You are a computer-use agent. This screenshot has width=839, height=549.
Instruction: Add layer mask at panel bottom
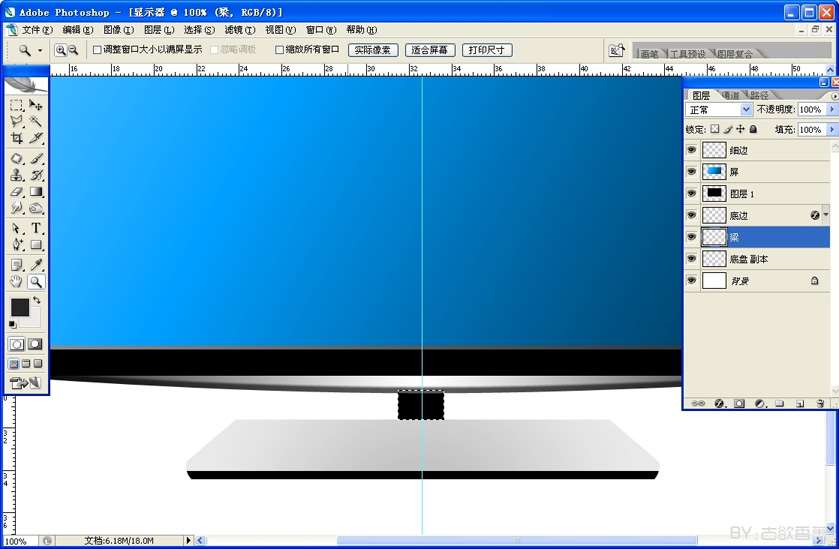pyautogui.click(x=739, y=403)
